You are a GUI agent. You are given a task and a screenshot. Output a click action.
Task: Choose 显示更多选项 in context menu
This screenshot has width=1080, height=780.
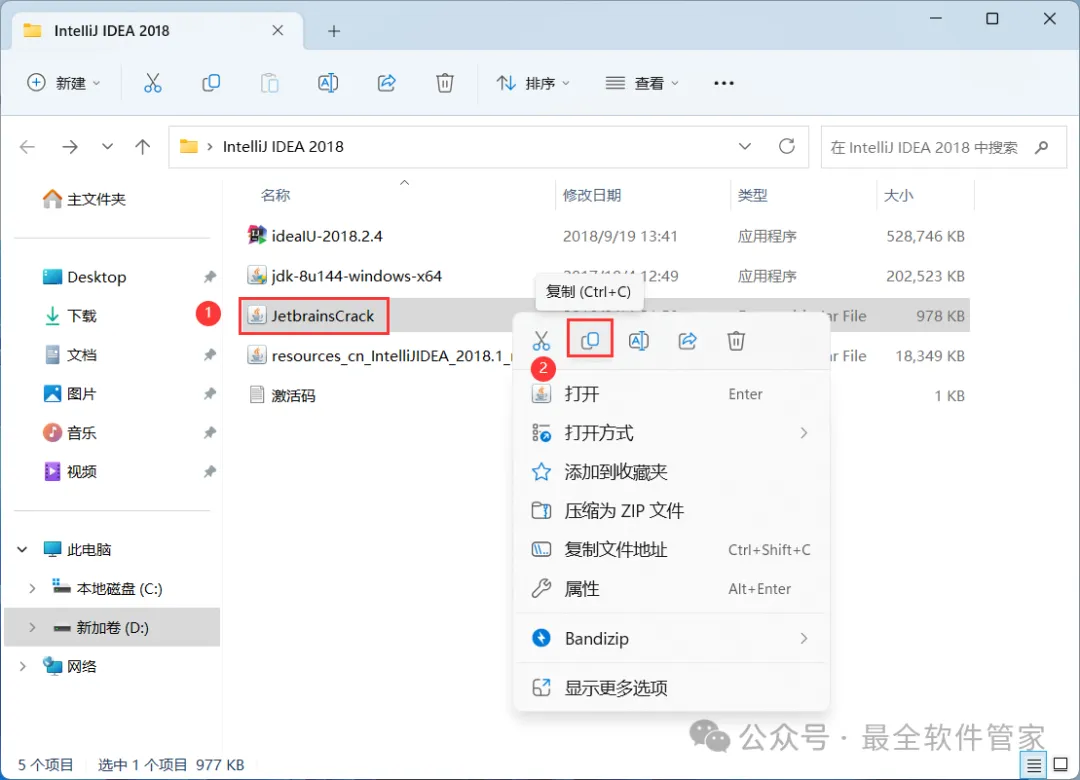coord(672,688)
